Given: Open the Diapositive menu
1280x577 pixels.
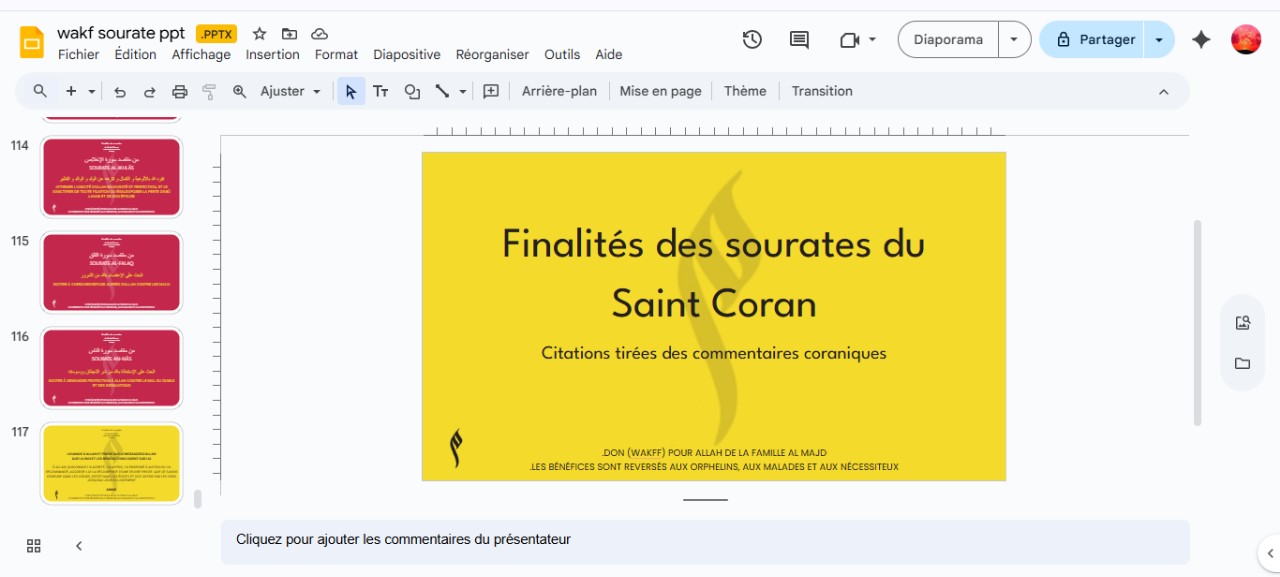Looking at the screenshot, I should point(406,55).
